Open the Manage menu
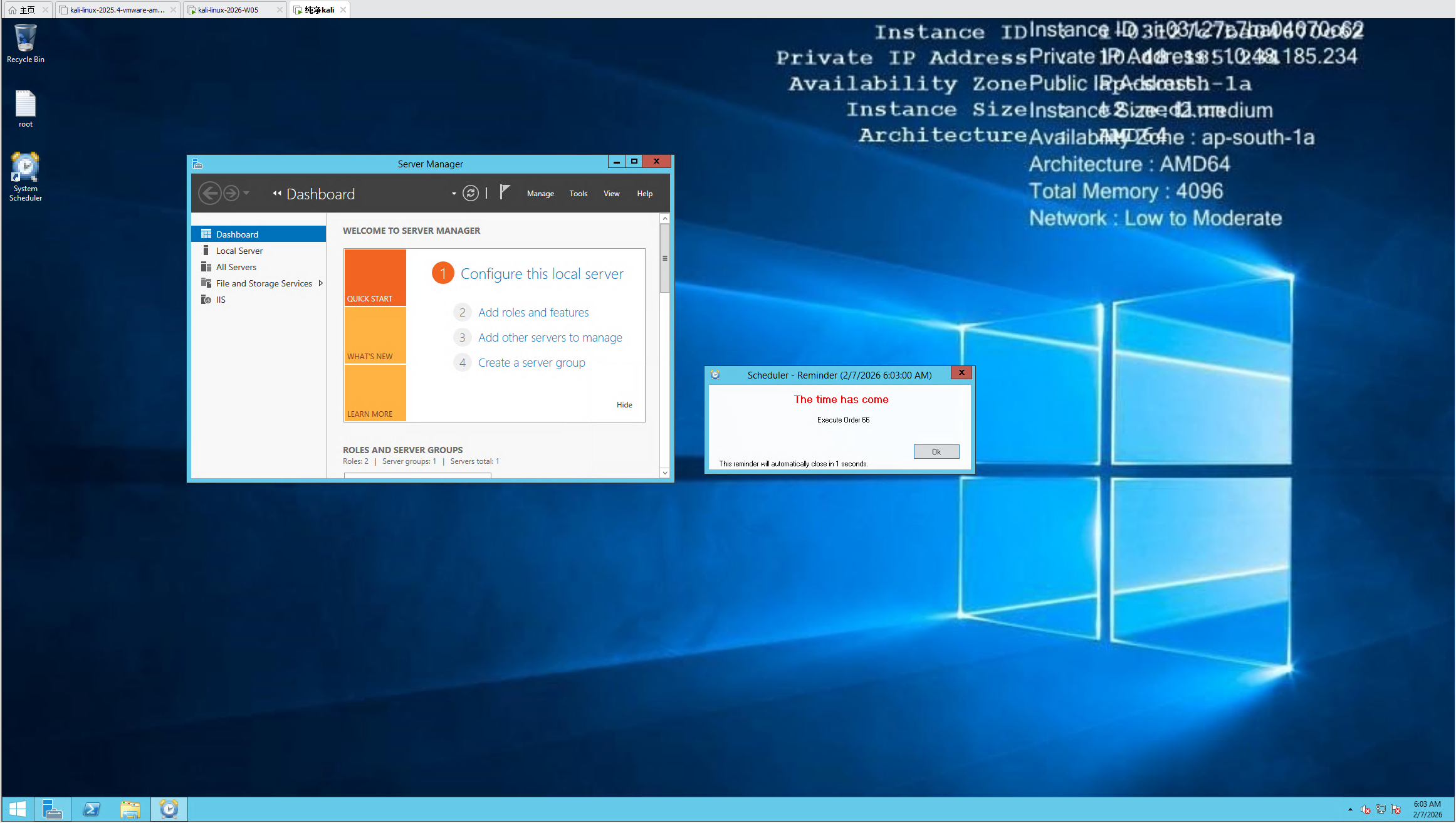 [x=540, y=194]
